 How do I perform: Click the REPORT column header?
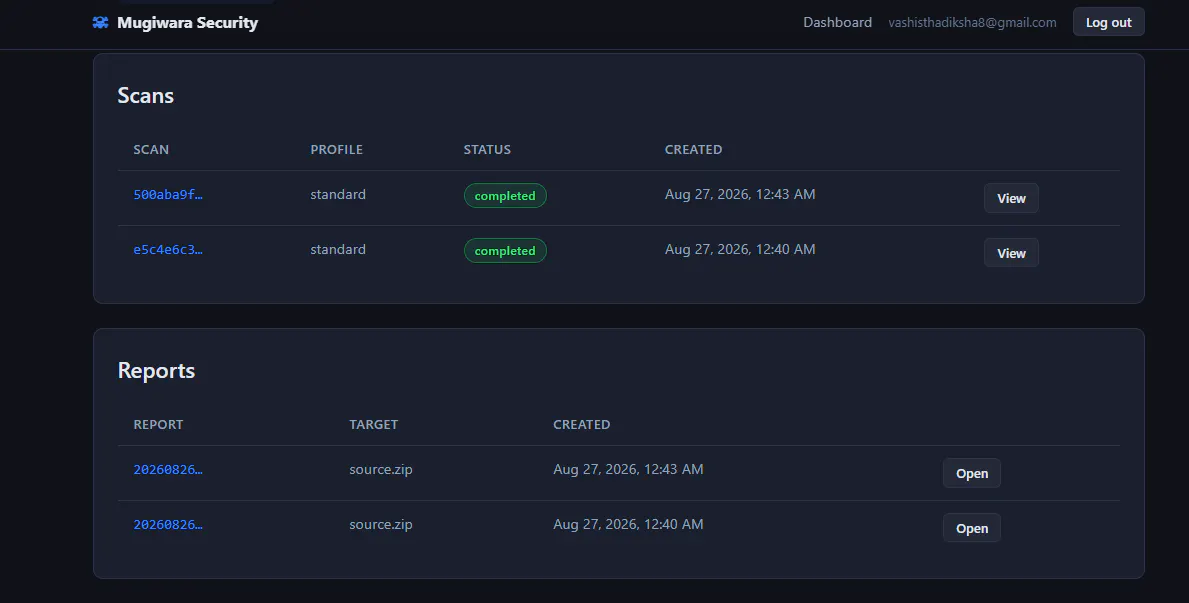click(158, 425)
